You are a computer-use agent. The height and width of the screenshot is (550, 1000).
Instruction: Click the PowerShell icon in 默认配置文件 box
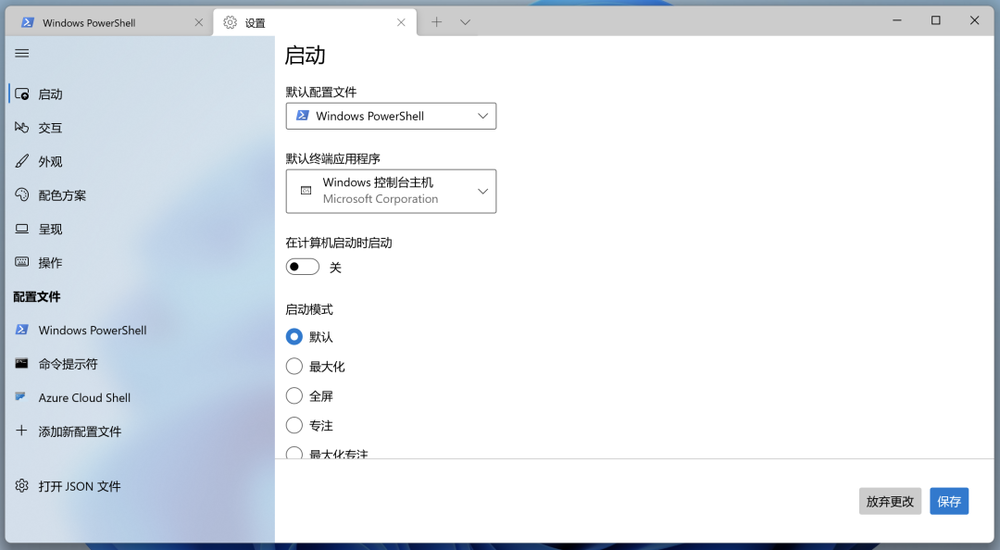point(303,115)
